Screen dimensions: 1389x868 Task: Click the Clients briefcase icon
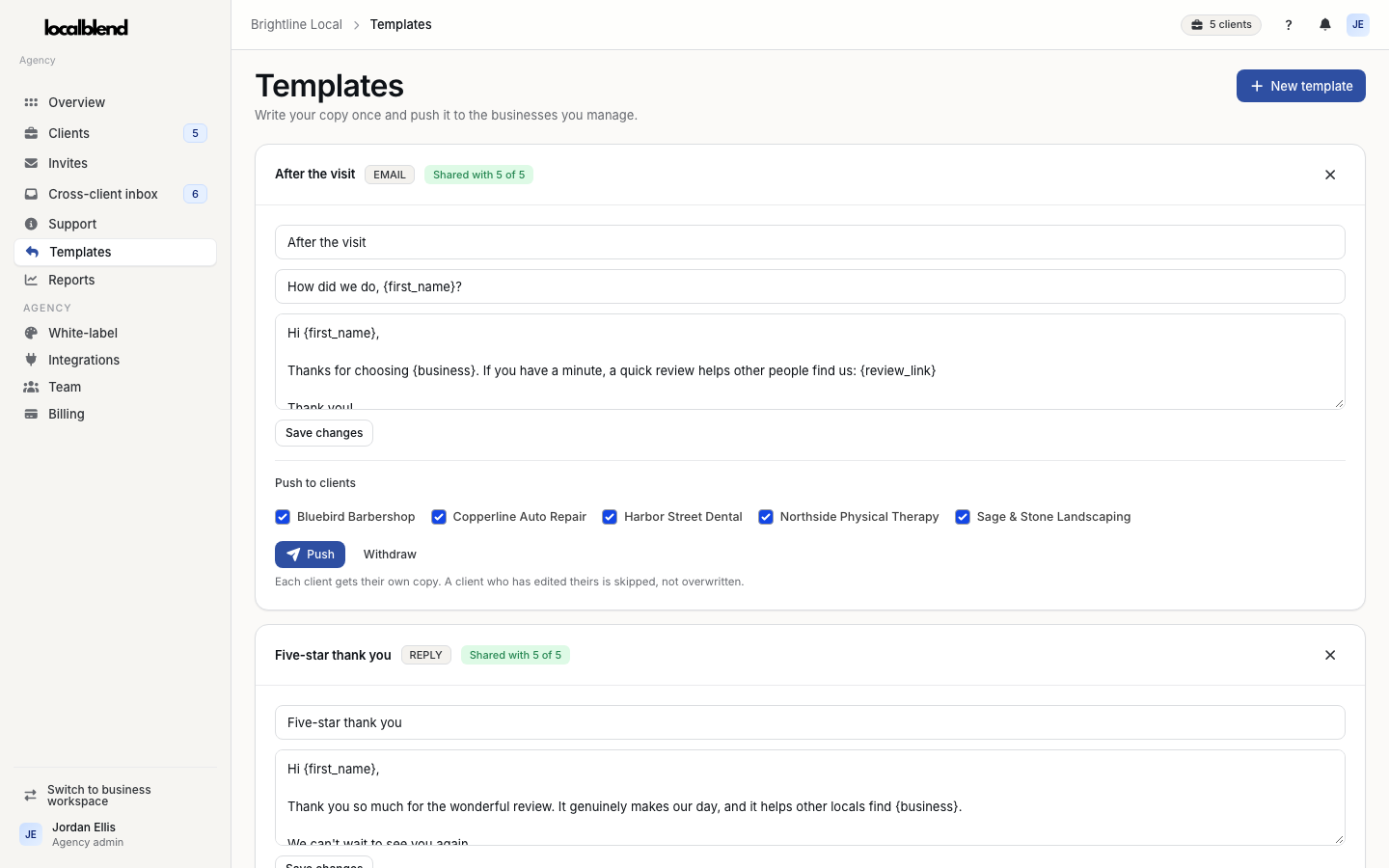[31, 133]
